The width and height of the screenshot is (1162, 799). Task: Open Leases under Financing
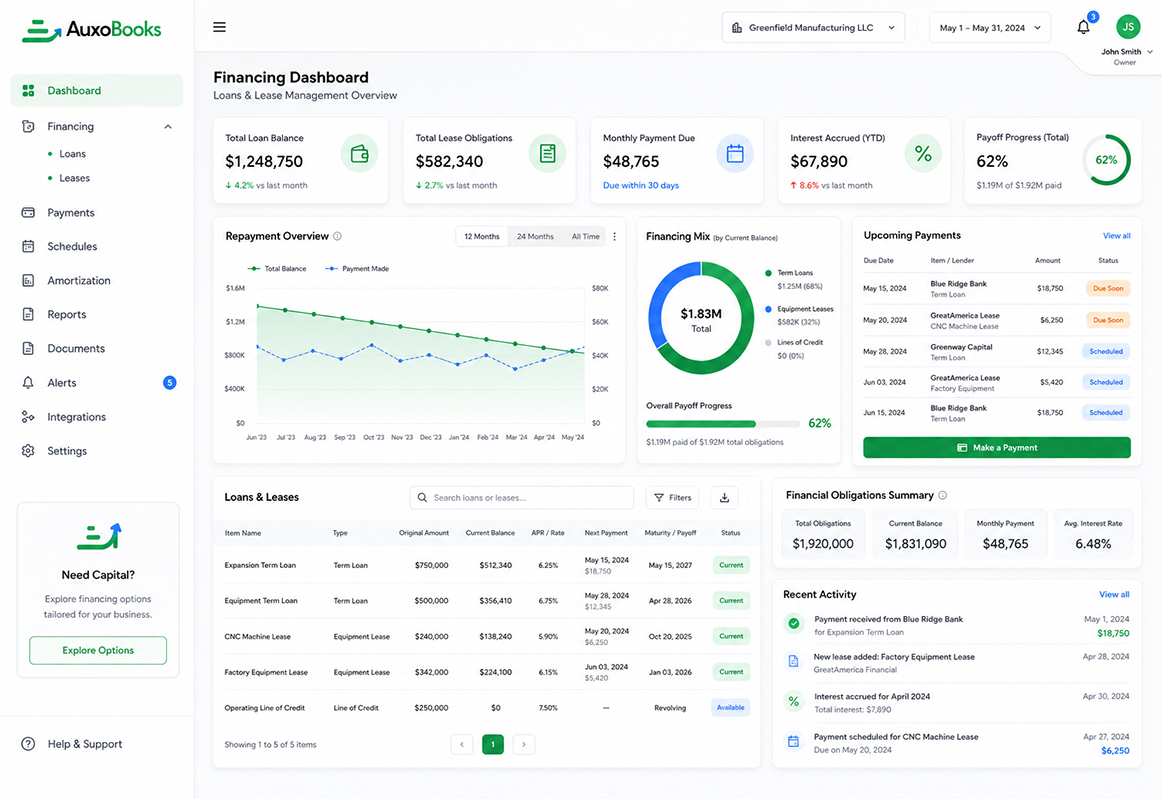[74, 178]
